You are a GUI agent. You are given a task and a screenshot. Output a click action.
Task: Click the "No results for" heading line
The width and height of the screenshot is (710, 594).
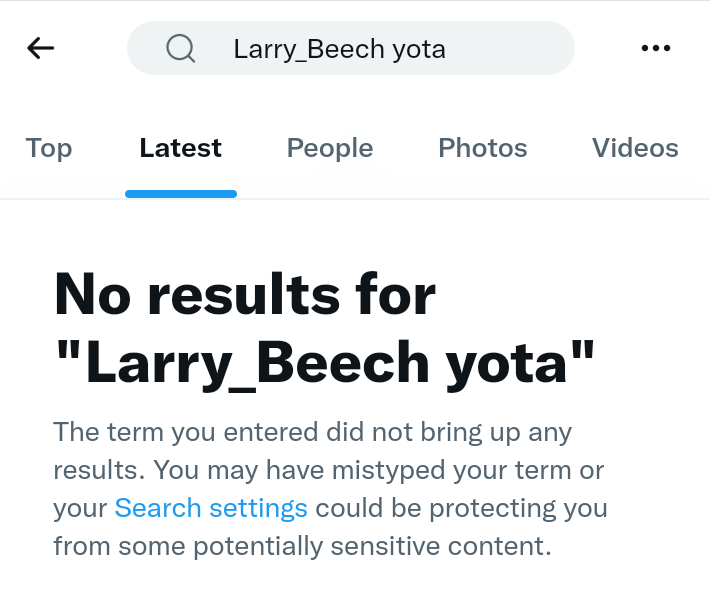click(245, 295)
